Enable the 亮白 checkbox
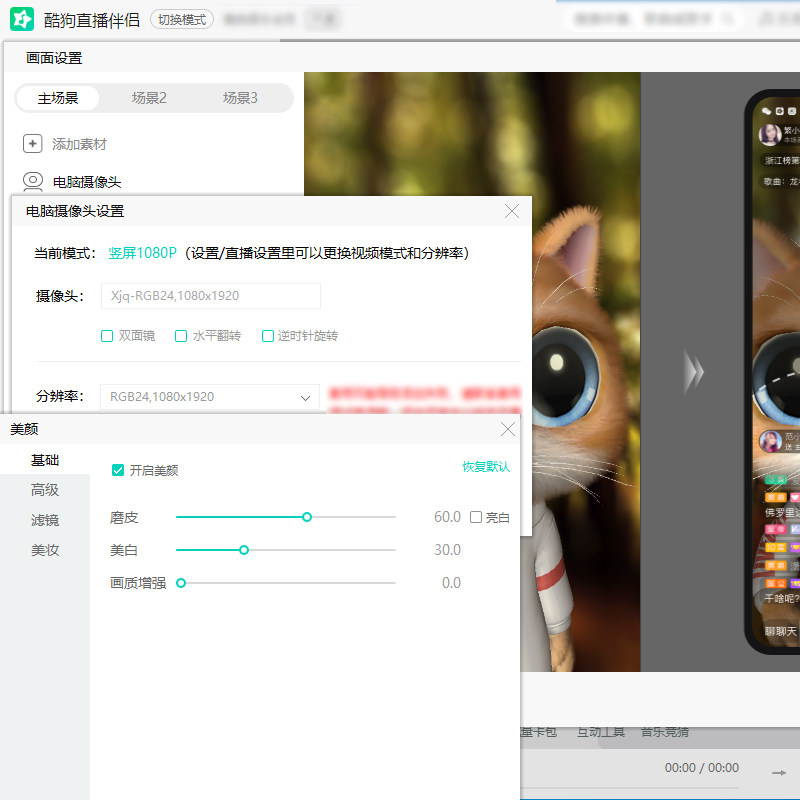 coord(476,517)
